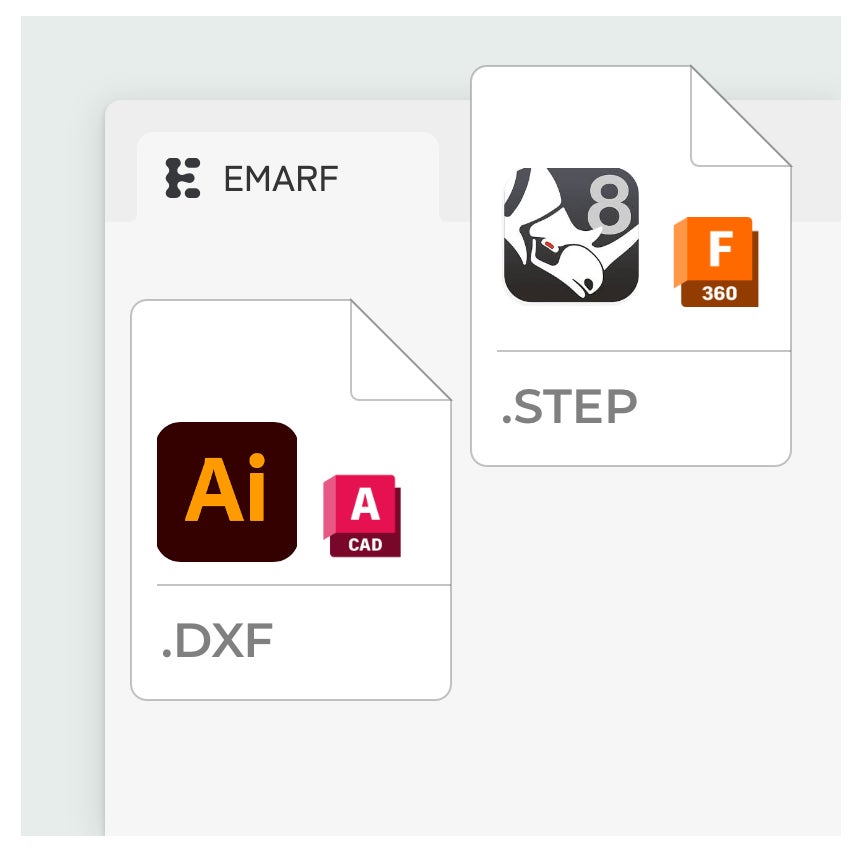This screenshot has width=862, height=858.
Task: Click the .STEP file label
Action: tap(570, 407)
